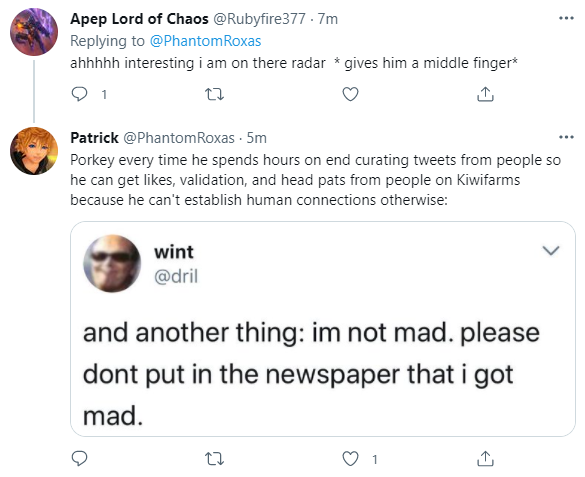Screen dimensions: 585x477
Task: Share Patrick's tweet via upload icon
Action: click(x=485, y=459)
